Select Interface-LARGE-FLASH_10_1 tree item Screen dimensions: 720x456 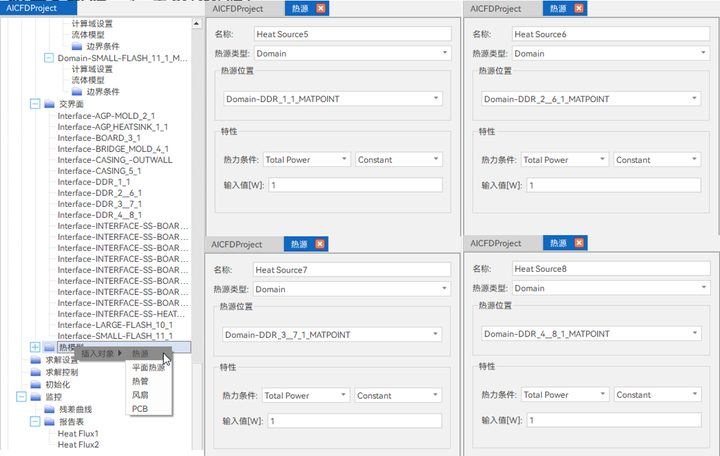[x=115, y=325]
